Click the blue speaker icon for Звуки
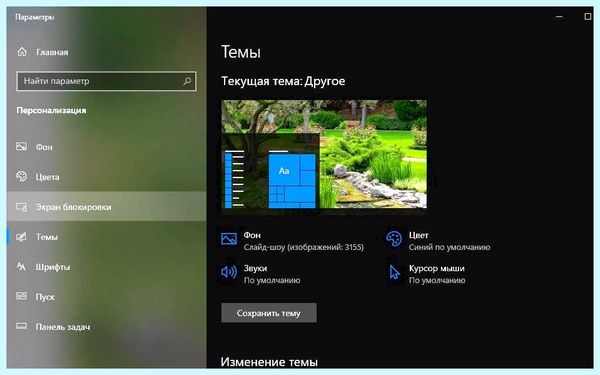Screen dimensions: 600x375 click(x=229, y=272)
